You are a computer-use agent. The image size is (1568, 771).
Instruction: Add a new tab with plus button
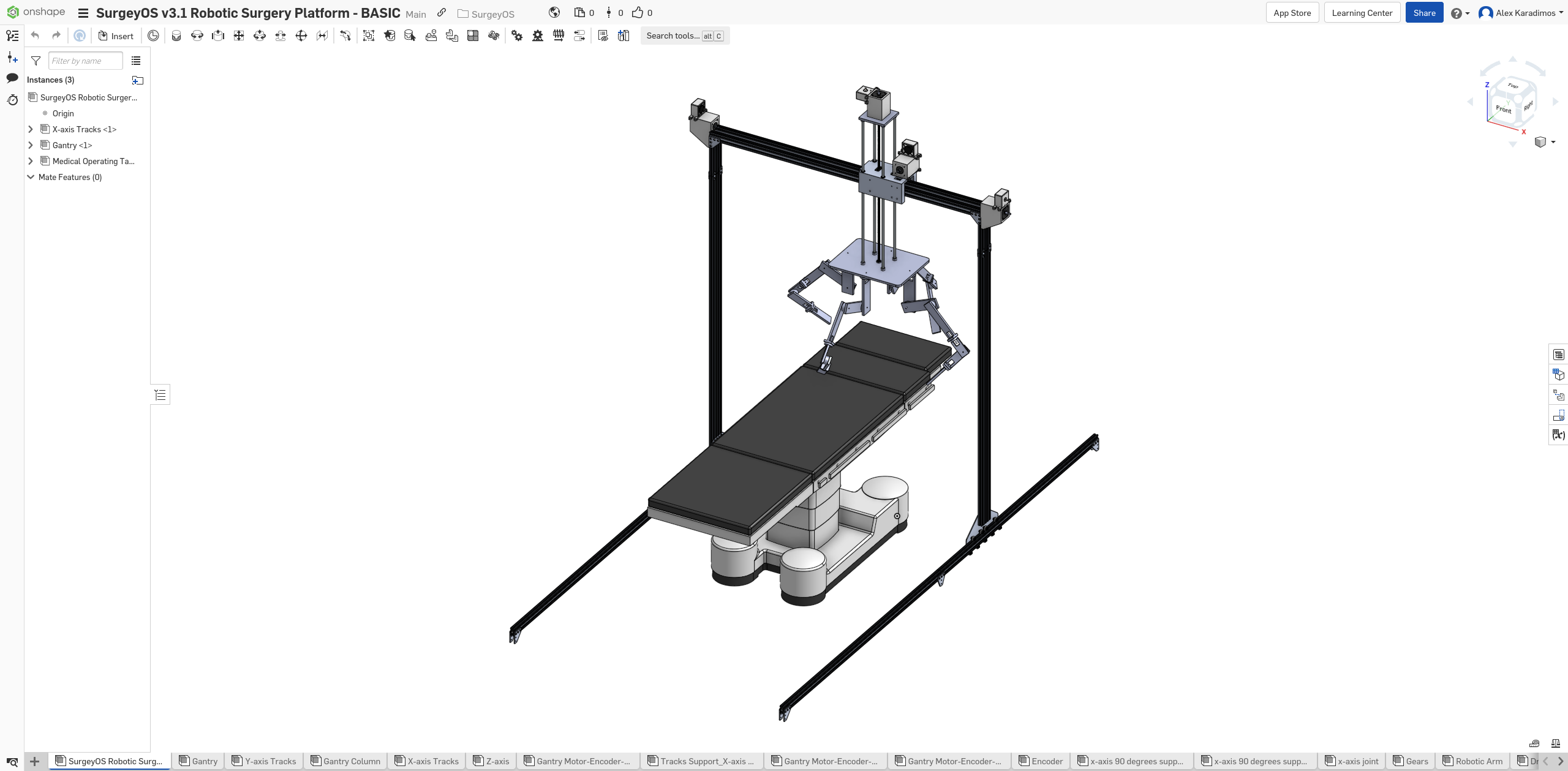click(35, 761)
